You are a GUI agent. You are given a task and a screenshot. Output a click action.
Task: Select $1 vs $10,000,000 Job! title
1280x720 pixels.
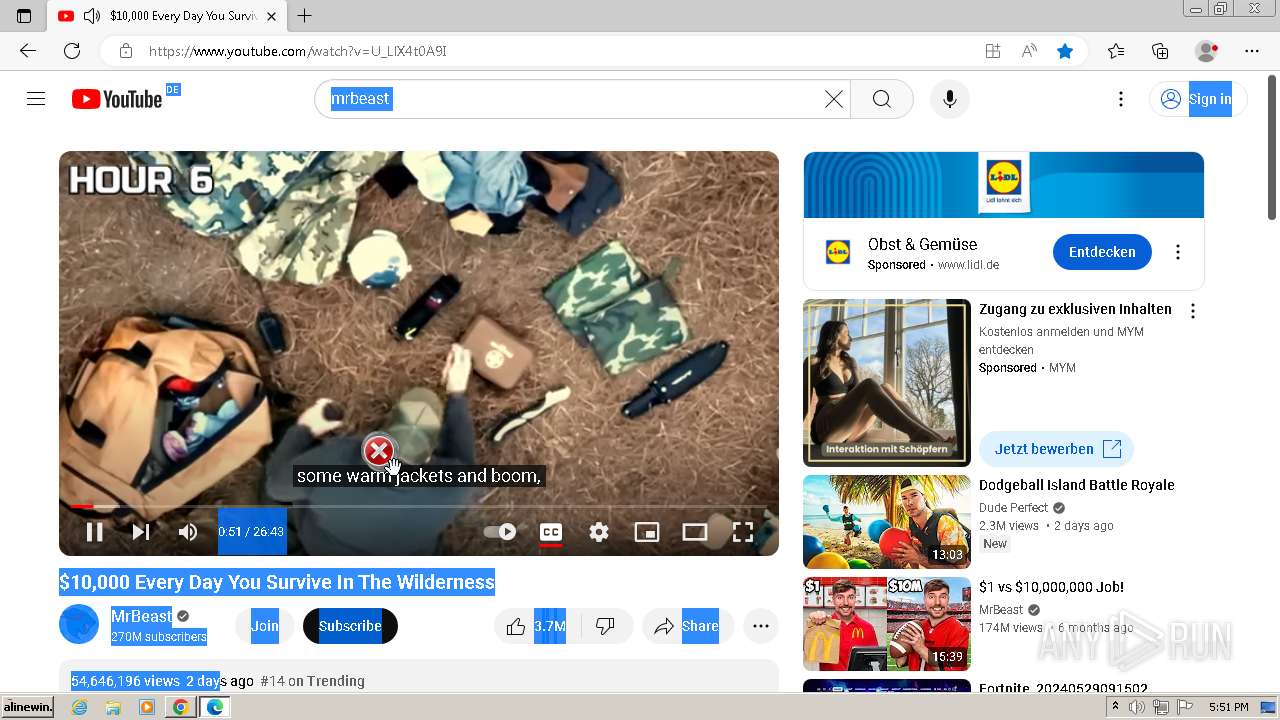coord(1051,587)
